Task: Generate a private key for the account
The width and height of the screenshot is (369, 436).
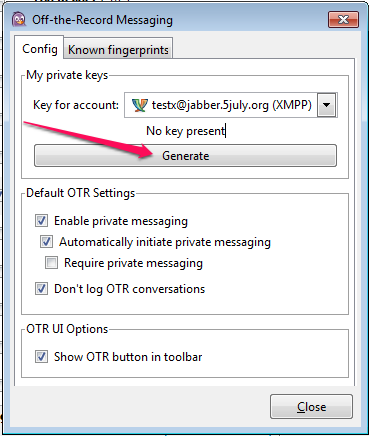Action: [x=185, y=156]
